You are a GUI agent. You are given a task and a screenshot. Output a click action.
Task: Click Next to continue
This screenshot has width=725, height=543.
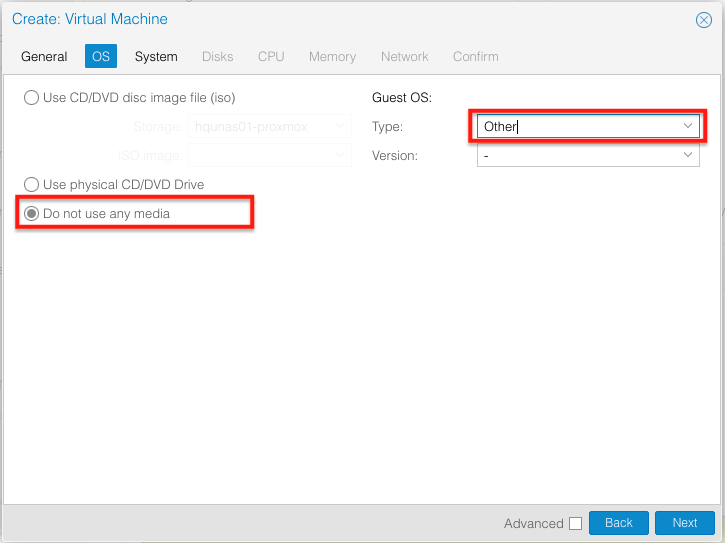coord(684,523)
